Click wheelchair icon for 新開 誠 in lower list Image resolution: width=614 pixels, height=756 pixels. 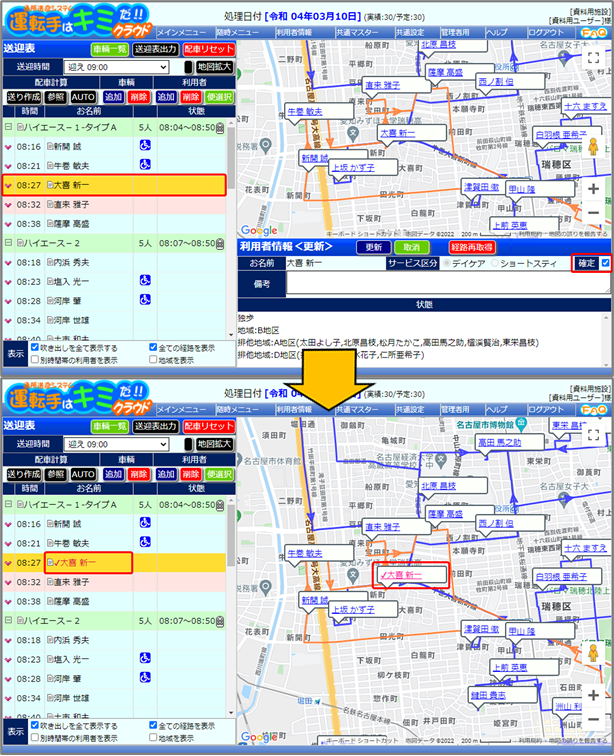[x=145, y=523]
